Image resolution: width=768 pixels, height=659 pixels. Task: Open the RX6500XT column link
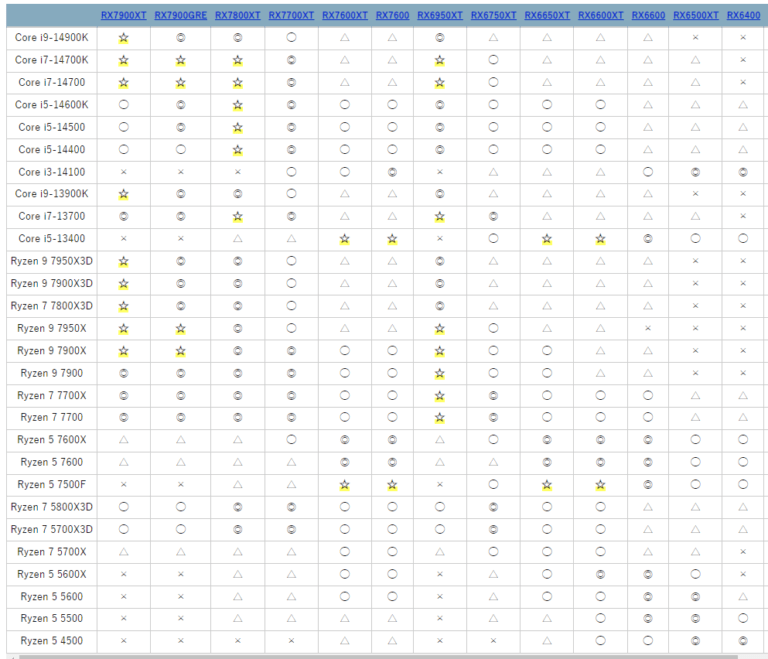coord(696,15)
